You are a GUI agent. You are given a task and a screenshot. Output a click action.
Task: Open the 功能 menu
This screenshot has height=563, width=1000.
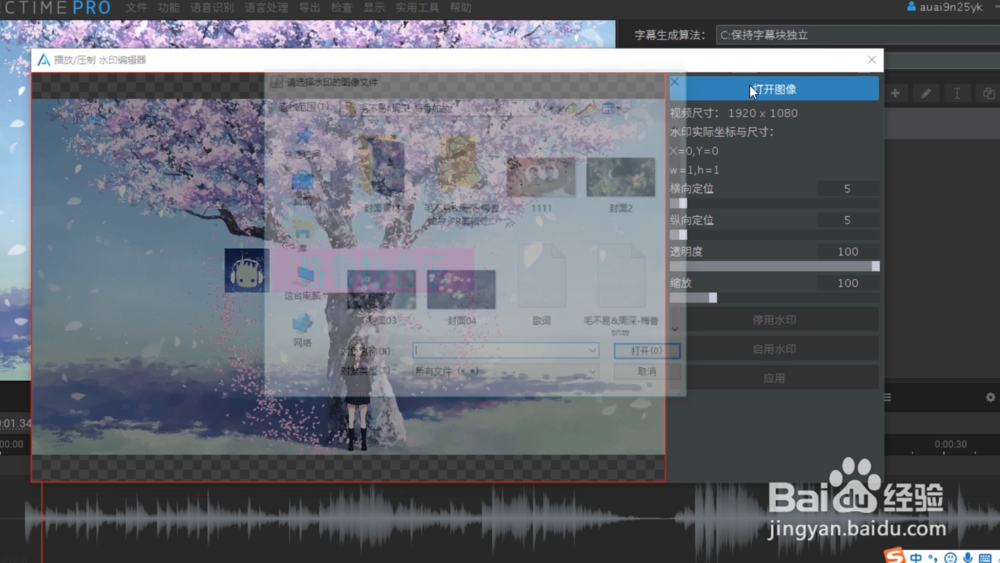[169, 8]
